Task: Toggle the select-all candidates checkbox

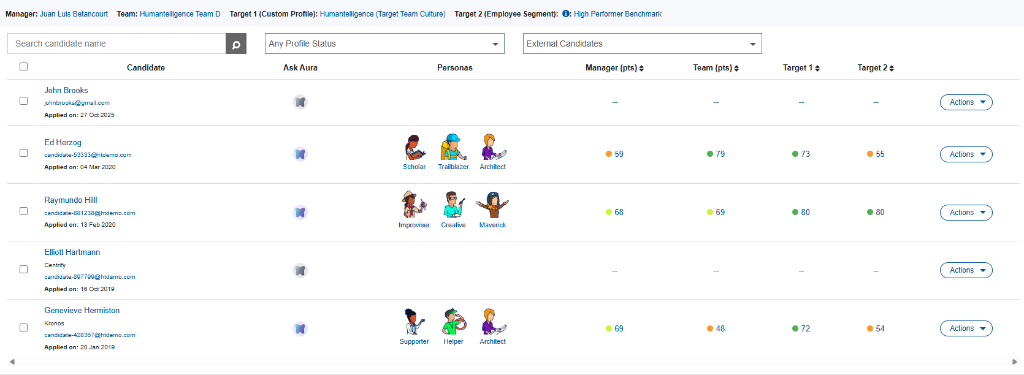Action: 24,66
